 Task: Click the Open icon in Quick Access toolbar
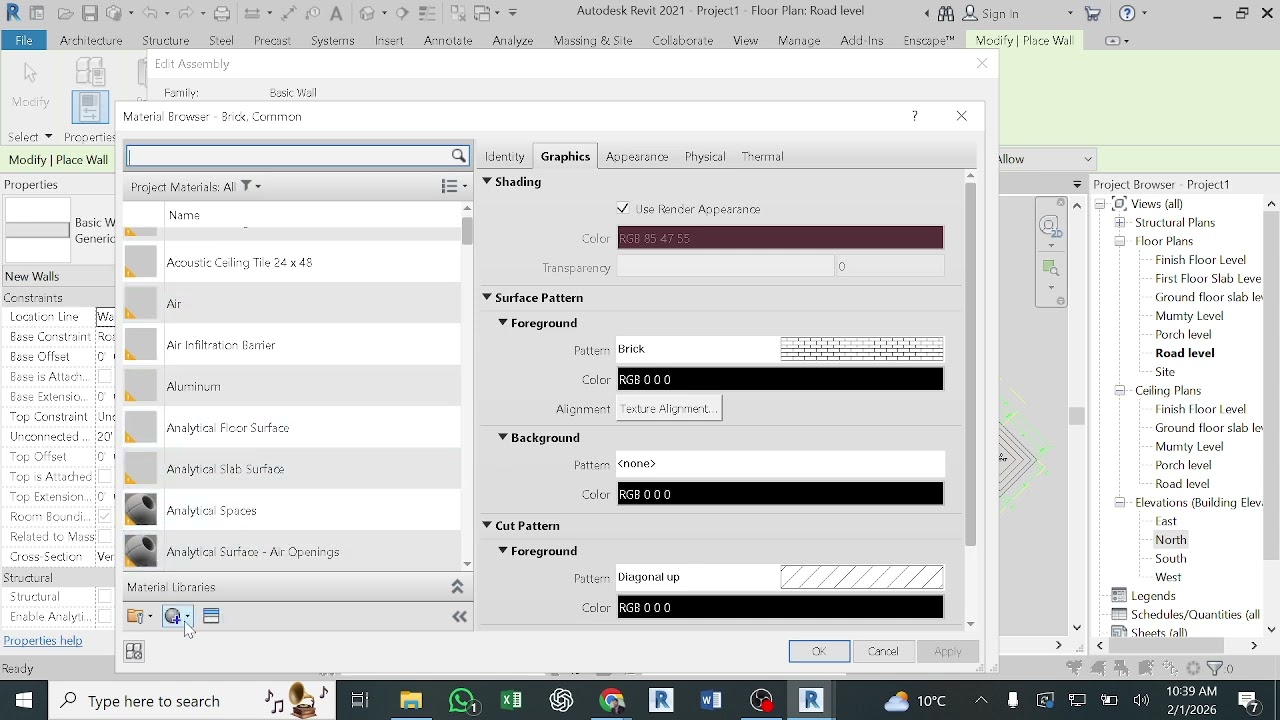[x=65, y=14]
